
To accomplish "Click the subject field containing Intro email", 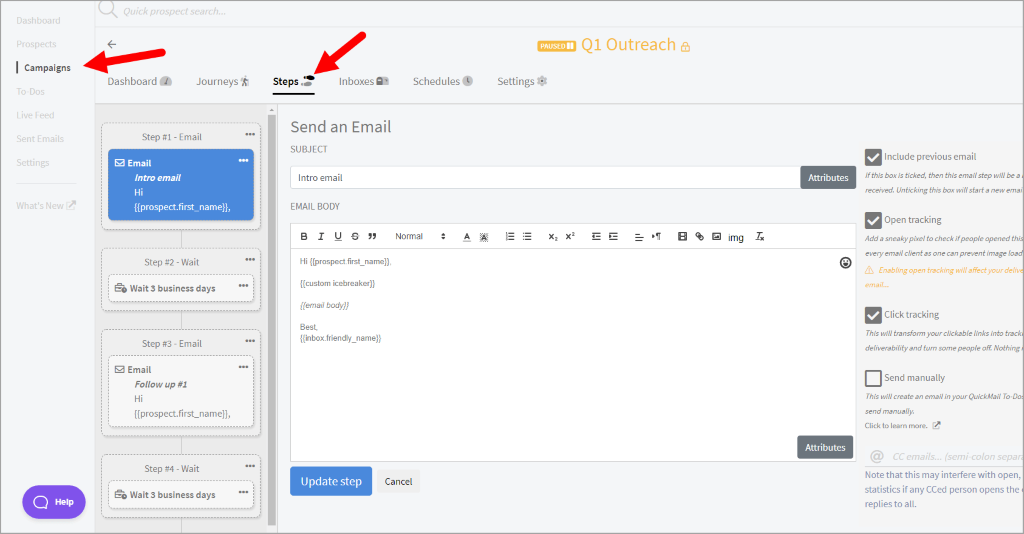I will pyautogui.click(x=545, y=178).
